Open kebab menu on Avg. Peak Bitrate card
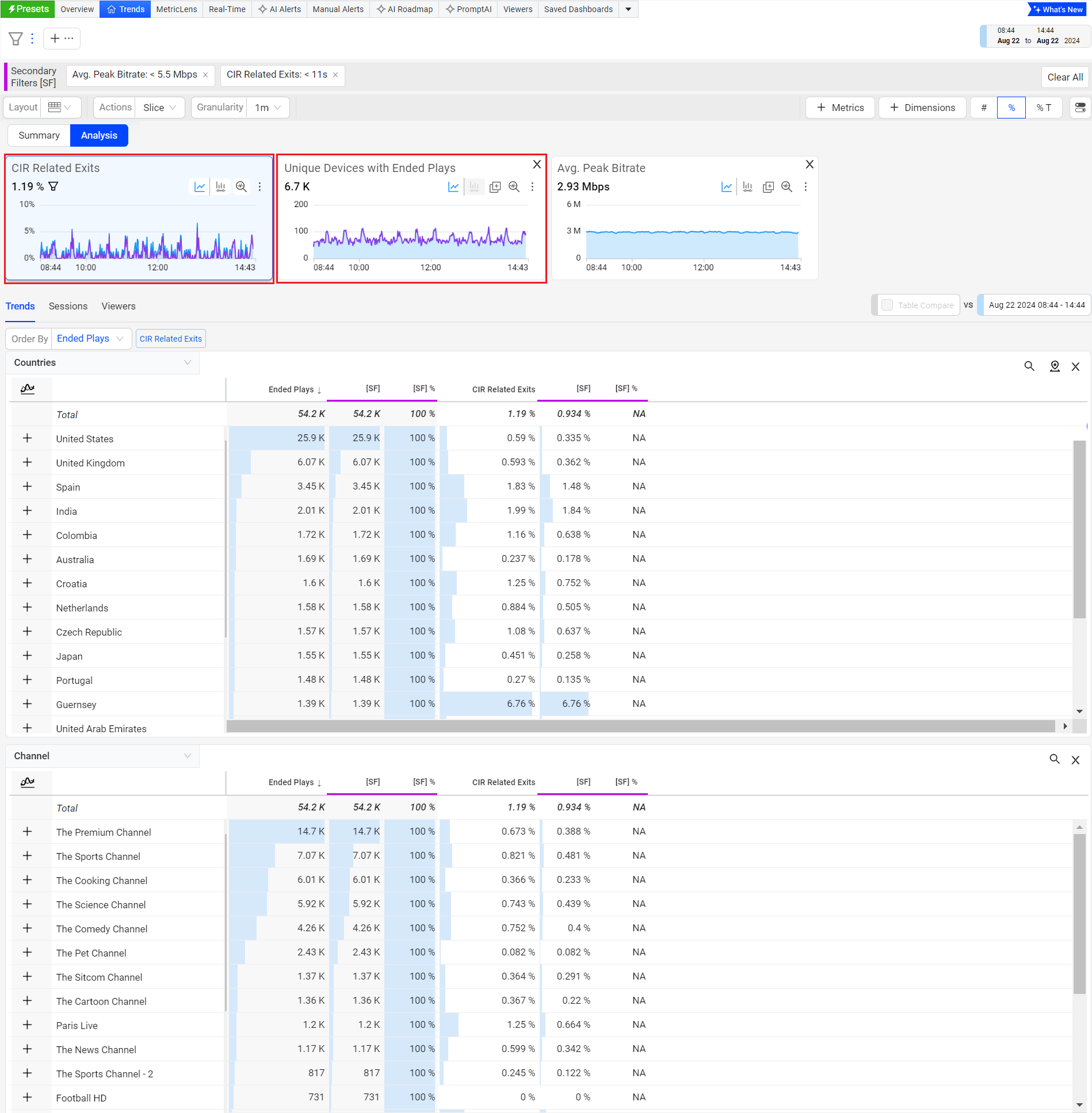This screenshot has height=1113, width=1092. pyautogui.click(x=805, y=187)
